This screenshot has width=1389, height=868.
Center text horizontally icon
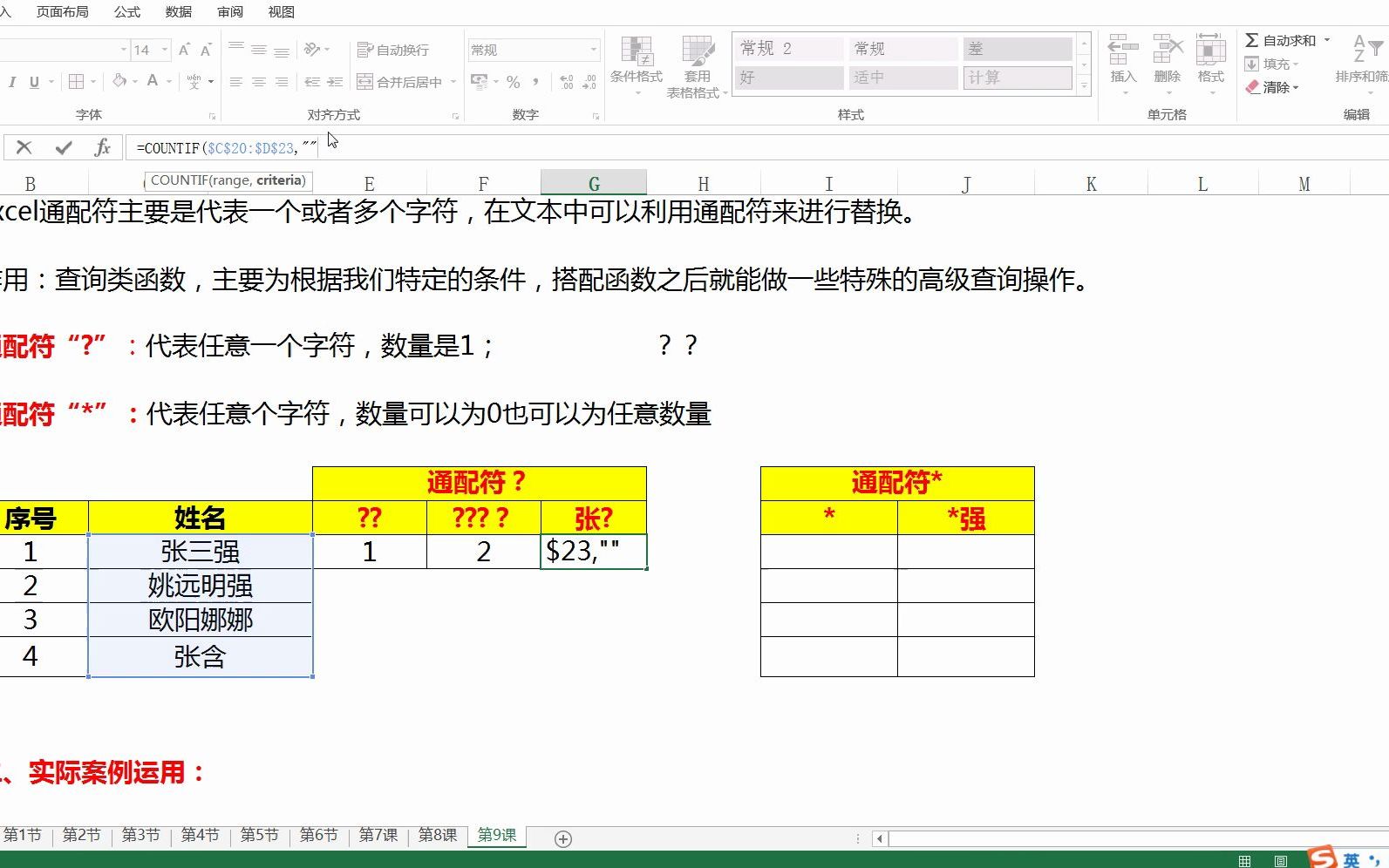click(259, 82)
